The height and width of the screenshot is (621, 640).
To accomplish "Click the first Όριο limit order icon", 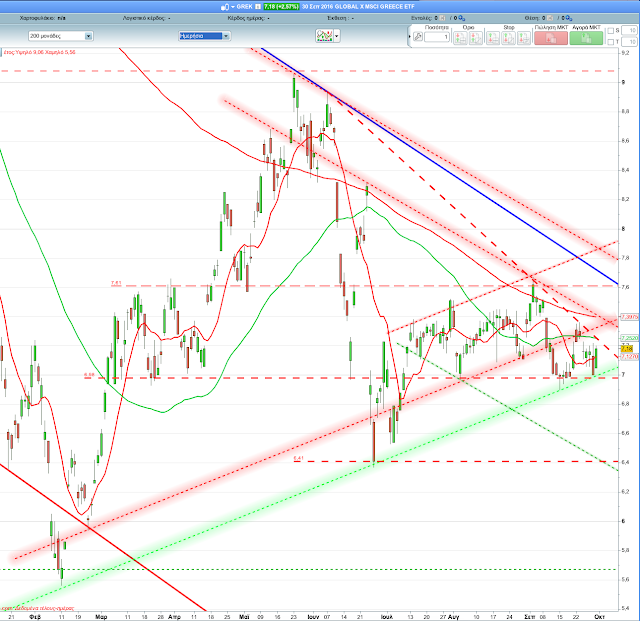I will (x=460, y=38).
